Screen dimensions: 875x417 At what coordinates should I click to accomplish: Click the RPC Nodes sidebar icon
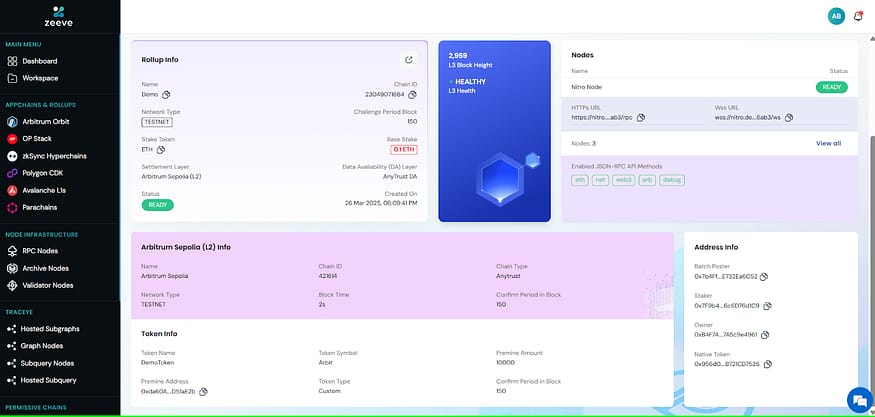12,251
